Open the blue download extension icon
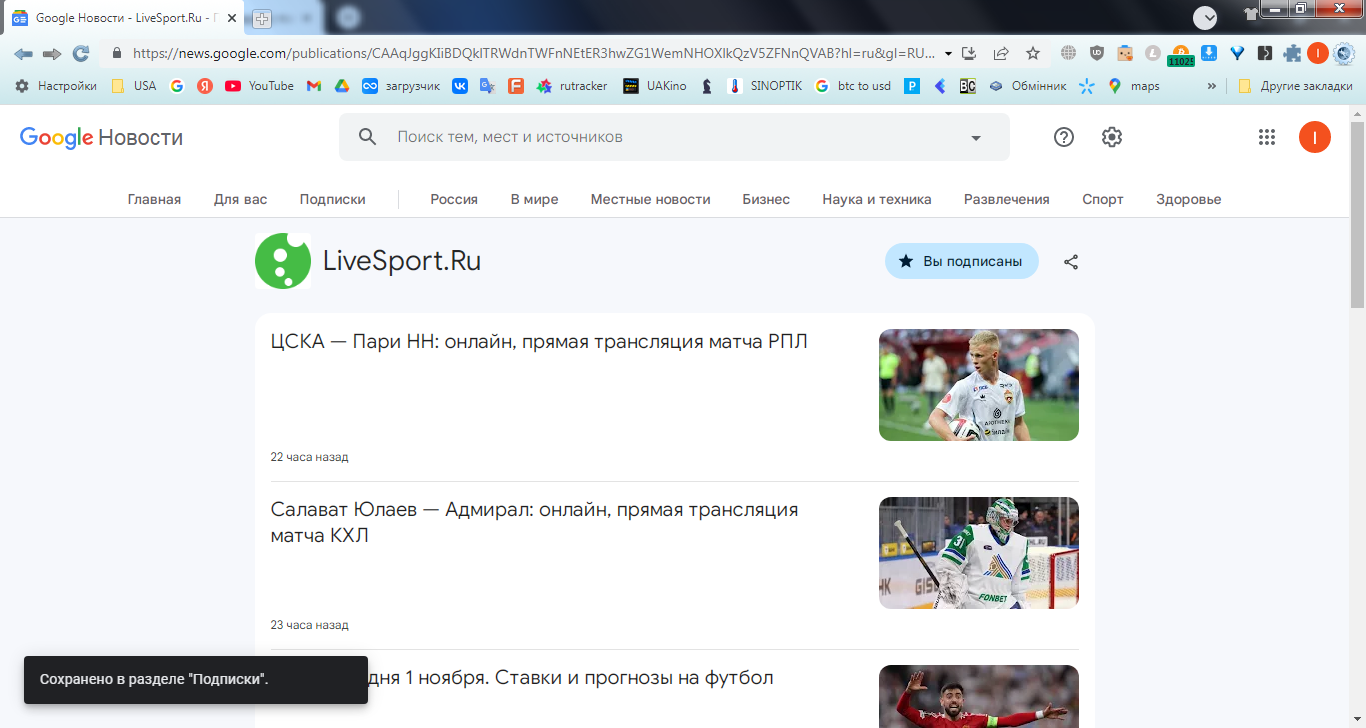 coord(1209,53)
